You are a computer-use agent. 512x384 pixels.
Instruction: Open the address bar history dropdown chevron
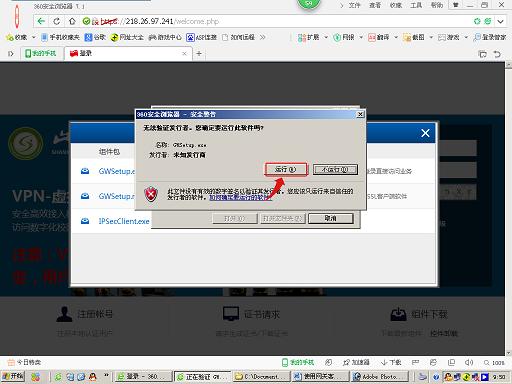coord(500,22)
